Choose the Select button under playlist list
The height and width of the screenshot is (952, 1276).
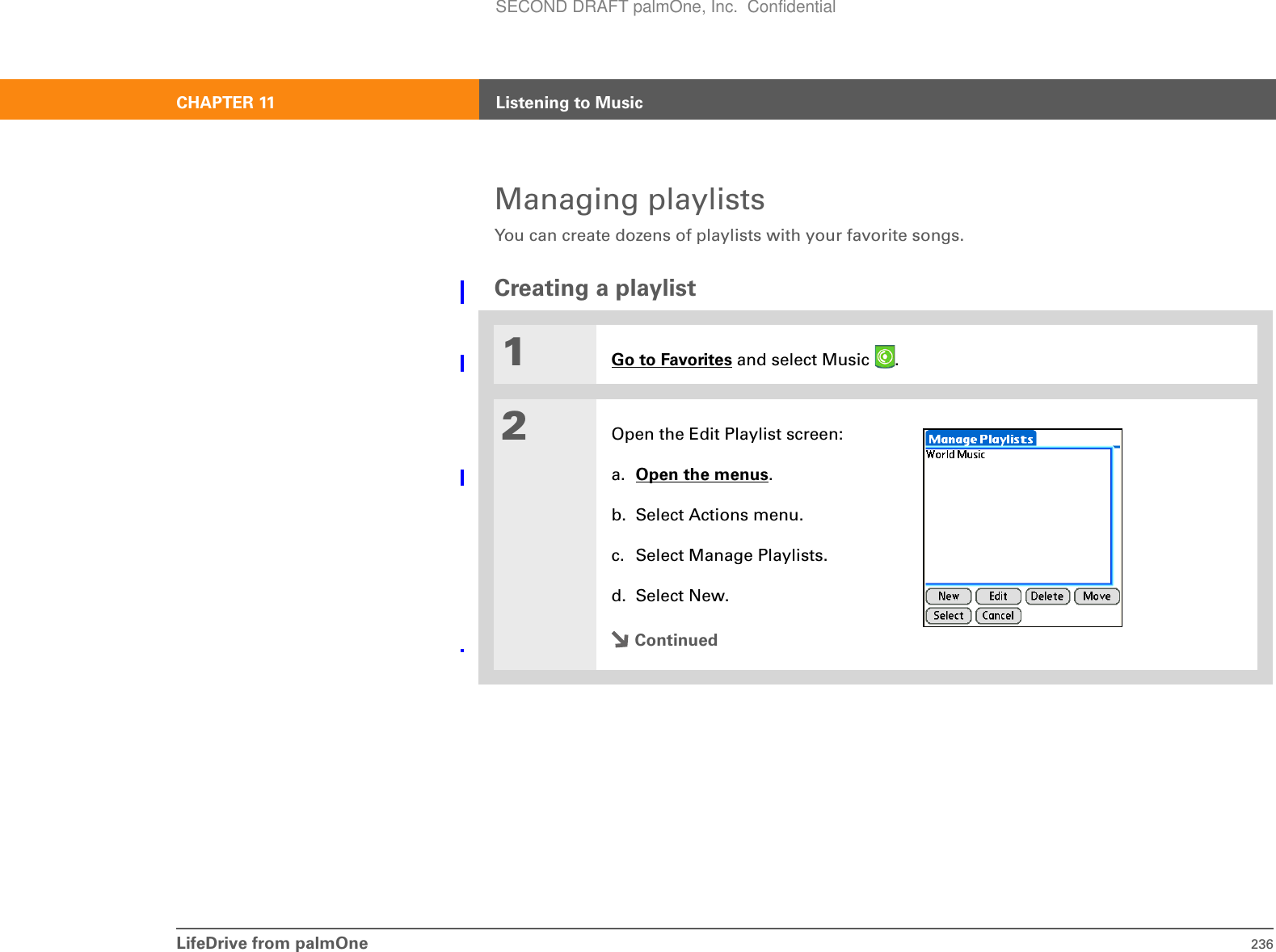948,616
